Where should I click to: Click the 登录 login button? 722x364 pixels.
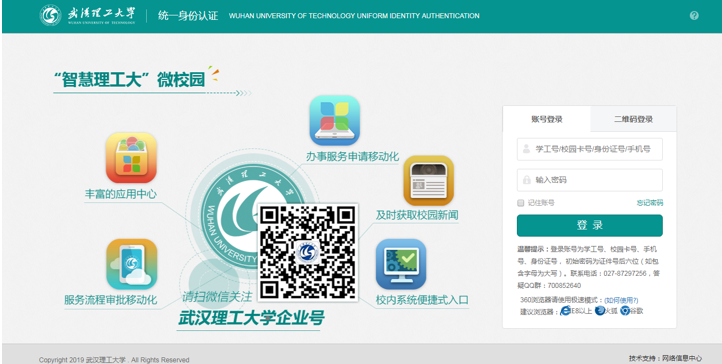[x=589, y=225]
